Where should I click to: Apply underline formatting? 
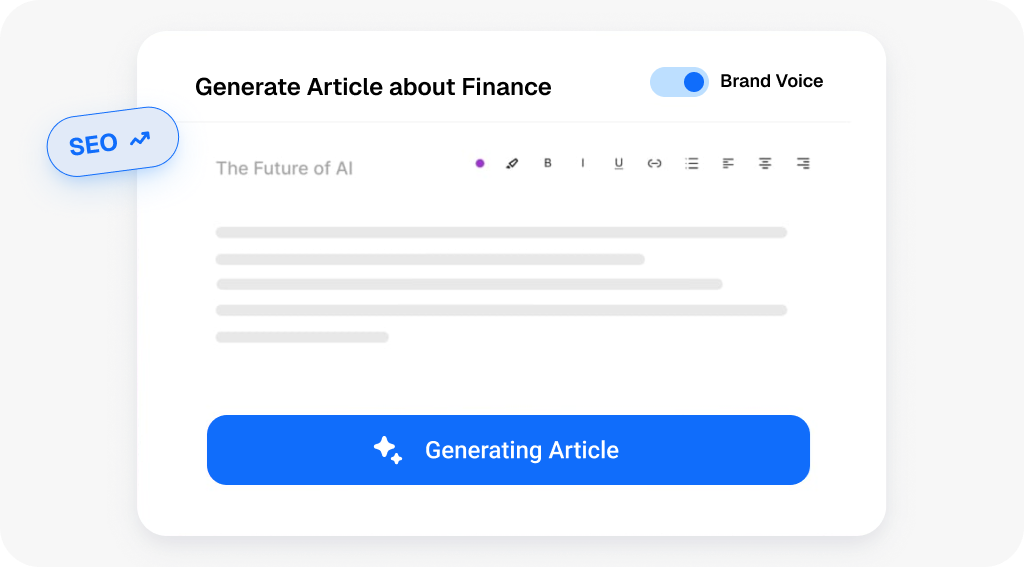[x=618, y=163]
